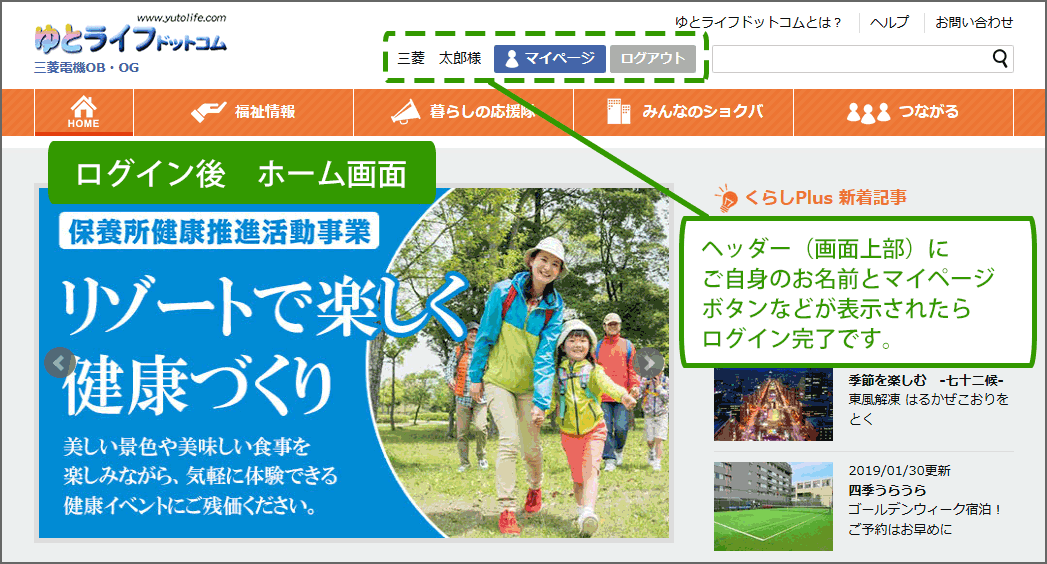Click the ログアウト button
The width and height of the screenshot is (1047, 564).
point(652,59)
